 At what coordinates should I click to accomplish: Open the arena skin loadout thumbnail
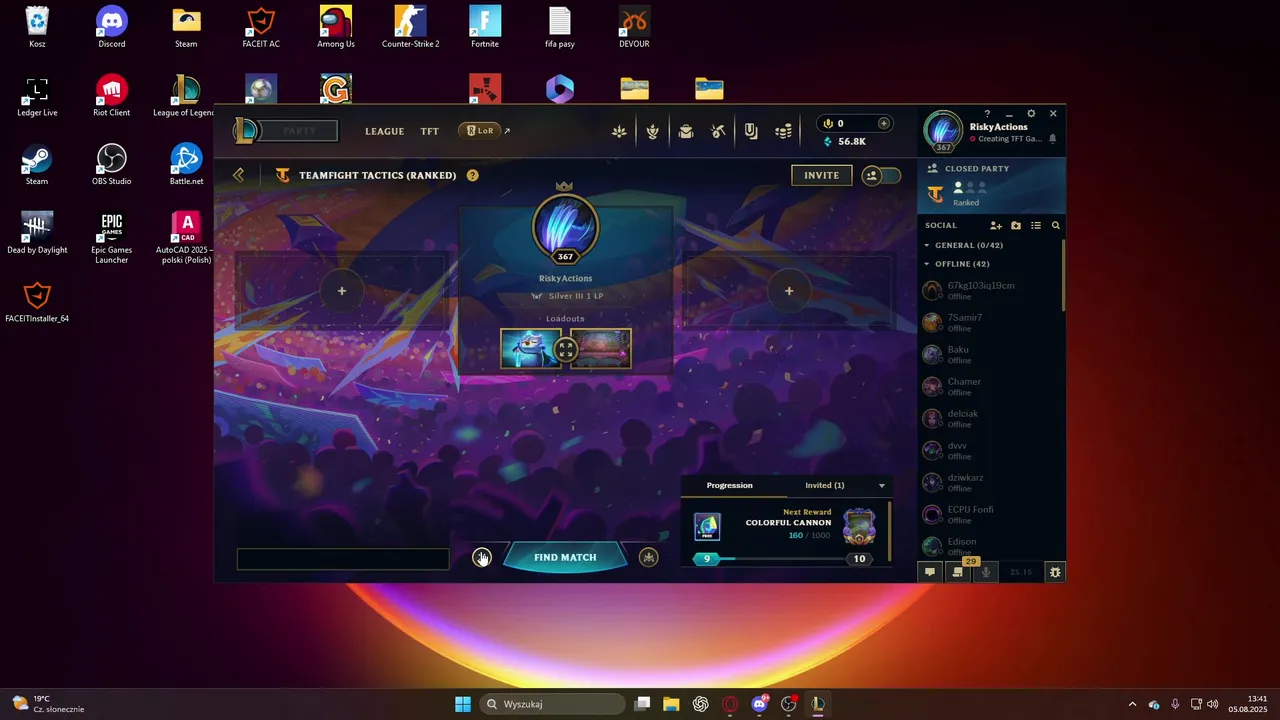coord(601,349)
